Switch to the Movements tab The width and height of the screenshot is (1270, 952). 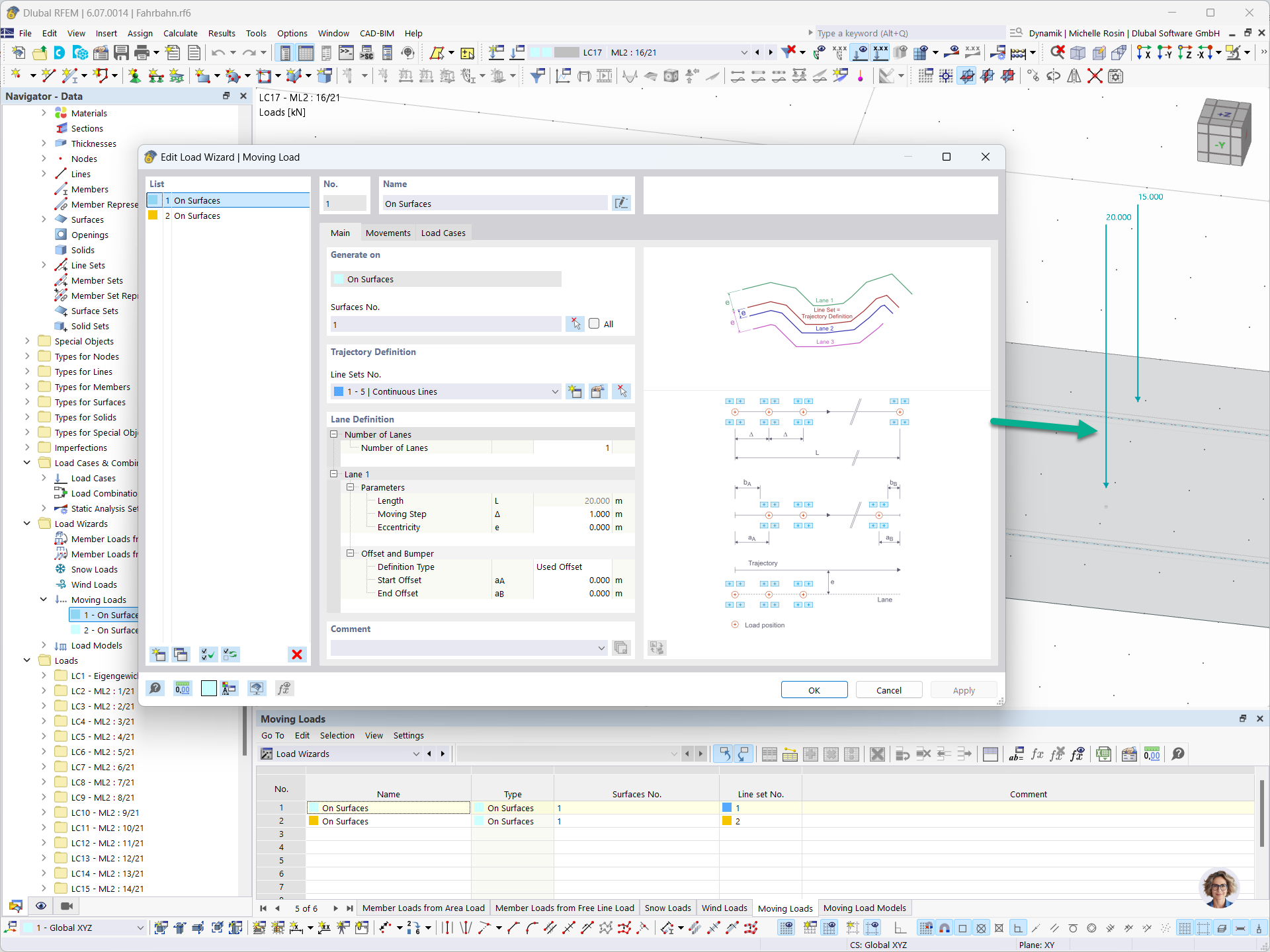point(387,232)
